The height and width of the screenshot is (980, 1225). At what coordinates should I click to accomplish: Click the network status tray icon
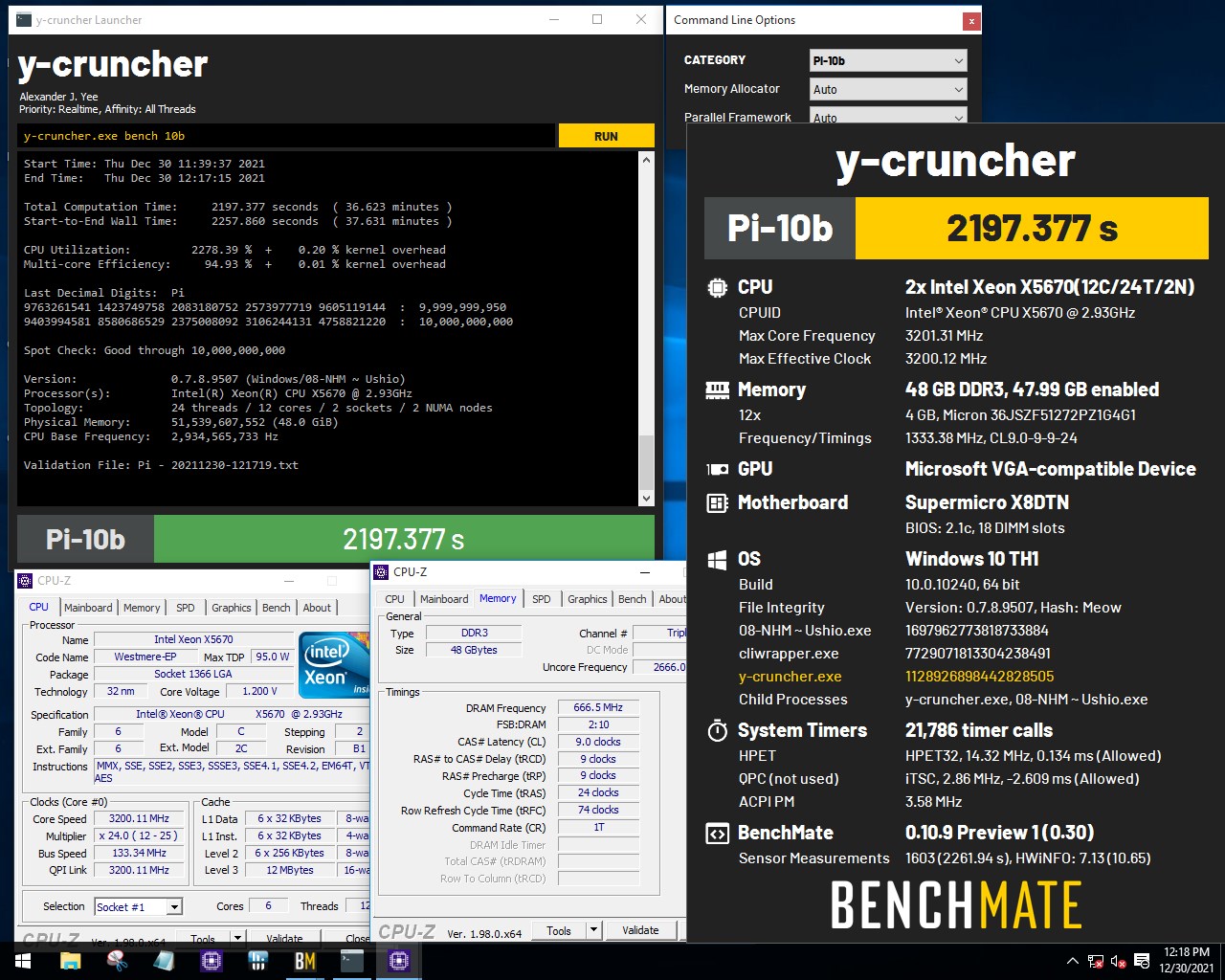coord(1096,961)
